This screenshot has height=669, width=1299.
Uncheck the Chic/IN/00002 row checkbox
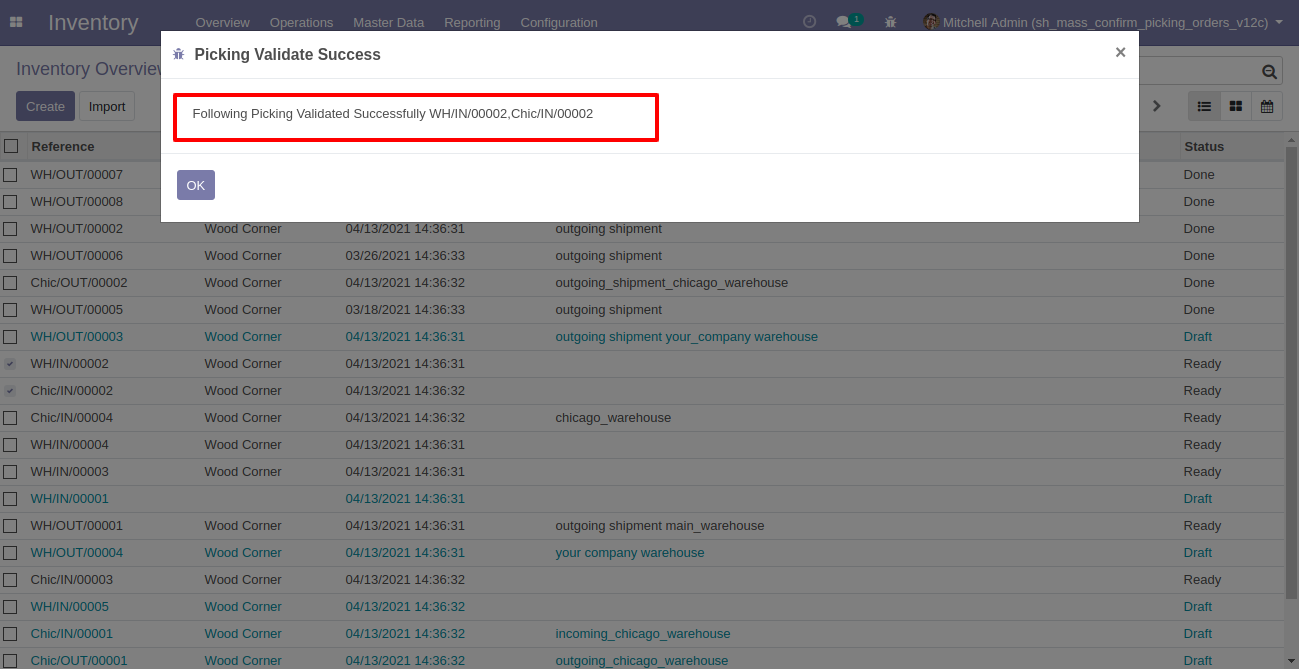pos(10,390)
